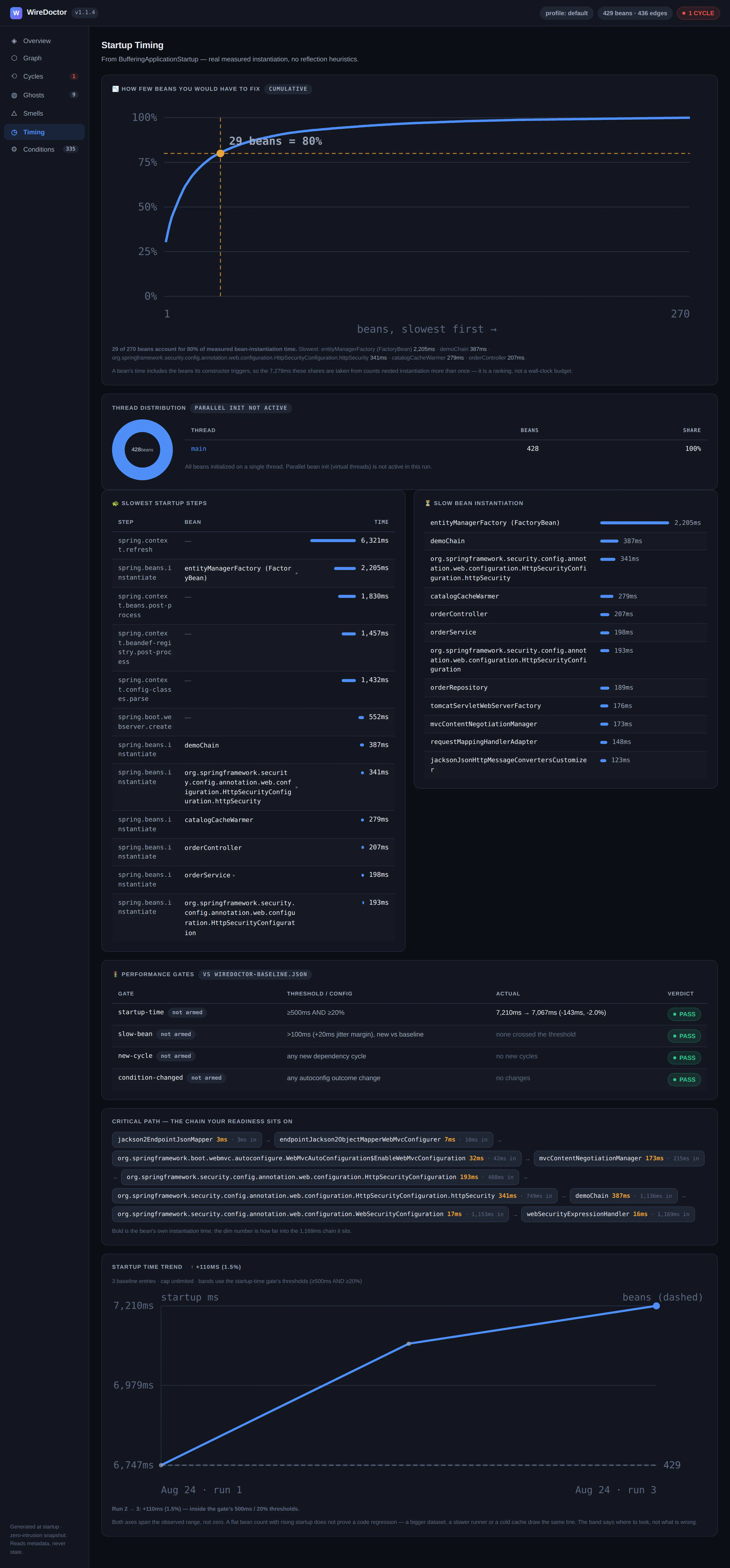Viewport: 730px width, 1568px height.
Task: Expand the HttpSecurityConfiguration.httpSecurity row disclosure triangle
Action: [x=297, y=788]
